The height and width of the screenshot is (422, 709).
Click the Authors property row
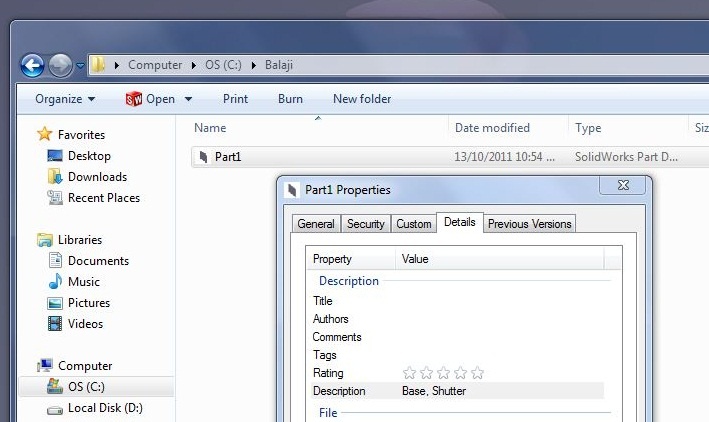458,319
